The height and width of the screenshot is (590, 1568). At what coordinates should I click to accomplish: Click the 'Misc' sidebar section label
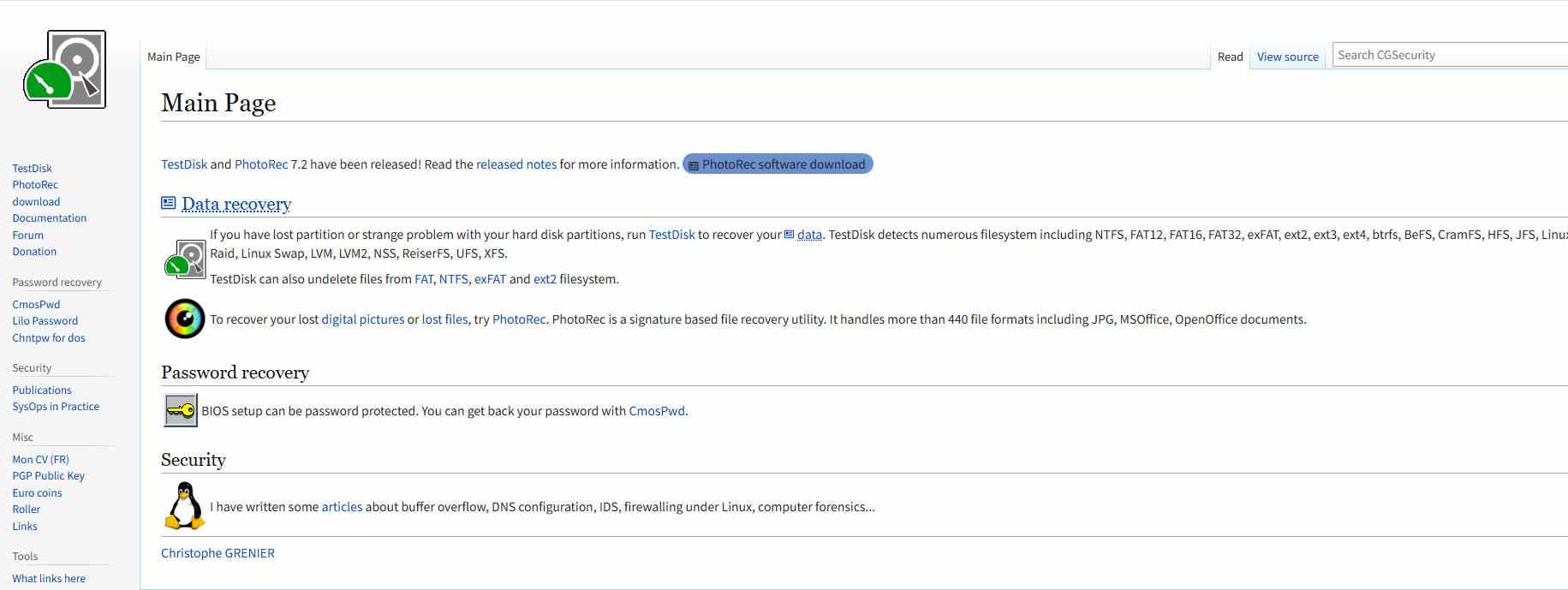(x=22, y=438)
